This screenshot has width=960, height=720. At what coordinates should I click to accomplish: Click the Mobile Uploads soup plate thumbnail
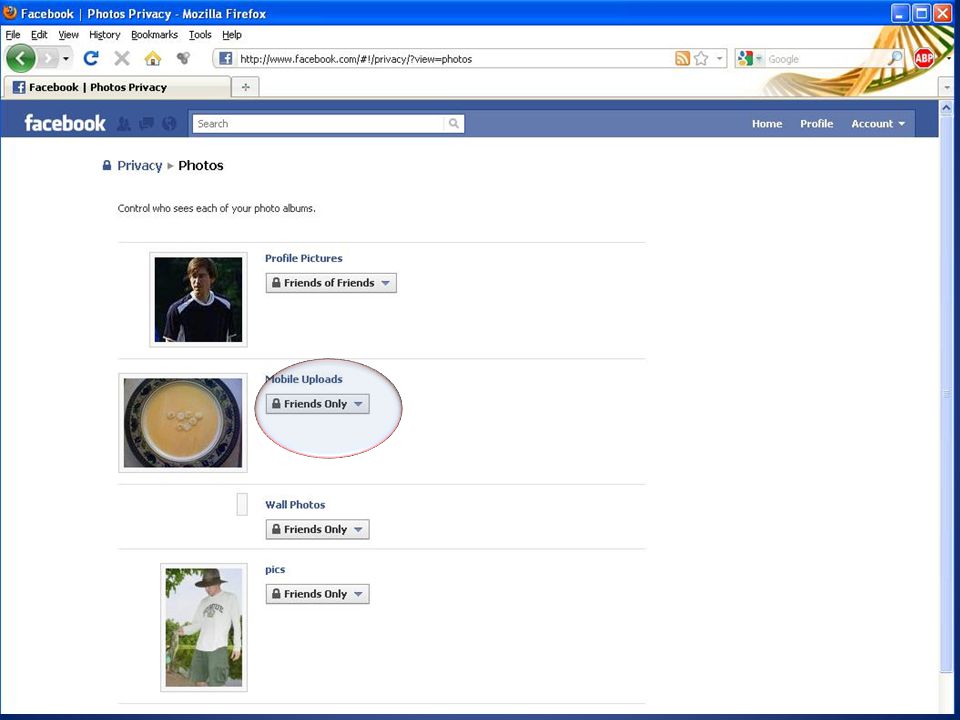pos(182,422)
